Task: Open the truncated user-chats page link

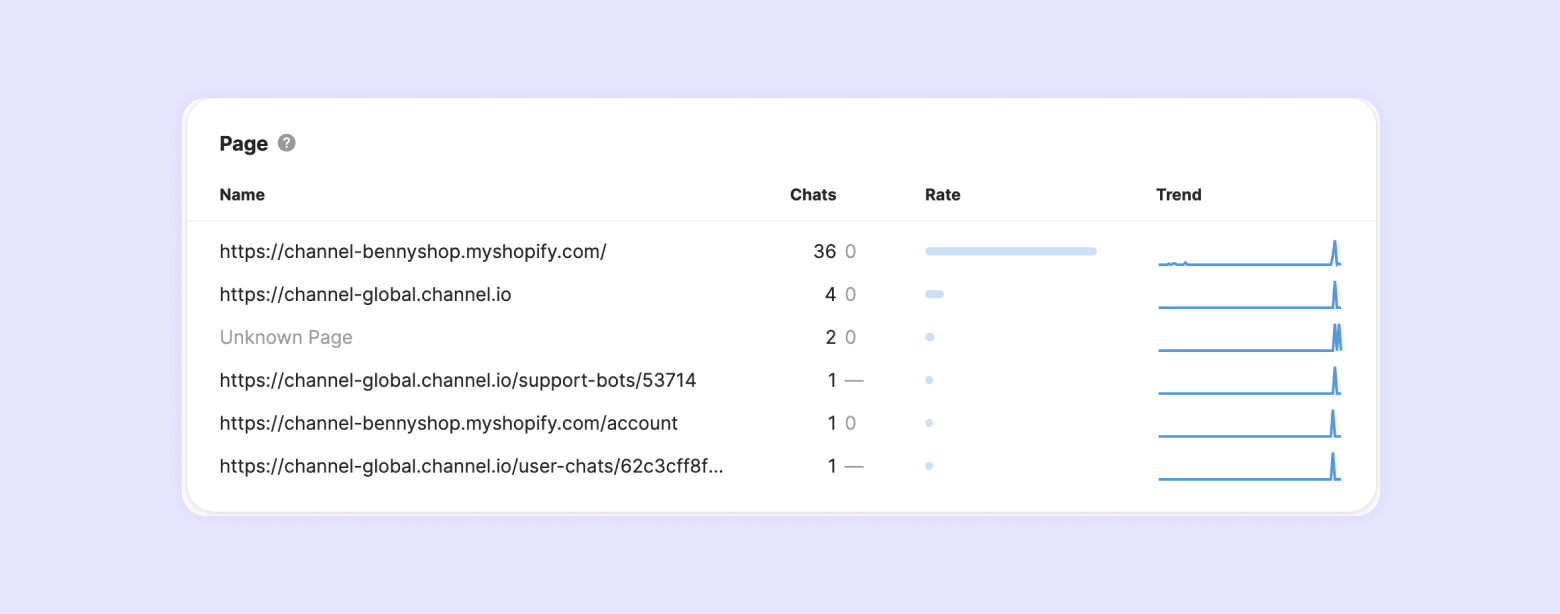Action: [x=470, y=467]
